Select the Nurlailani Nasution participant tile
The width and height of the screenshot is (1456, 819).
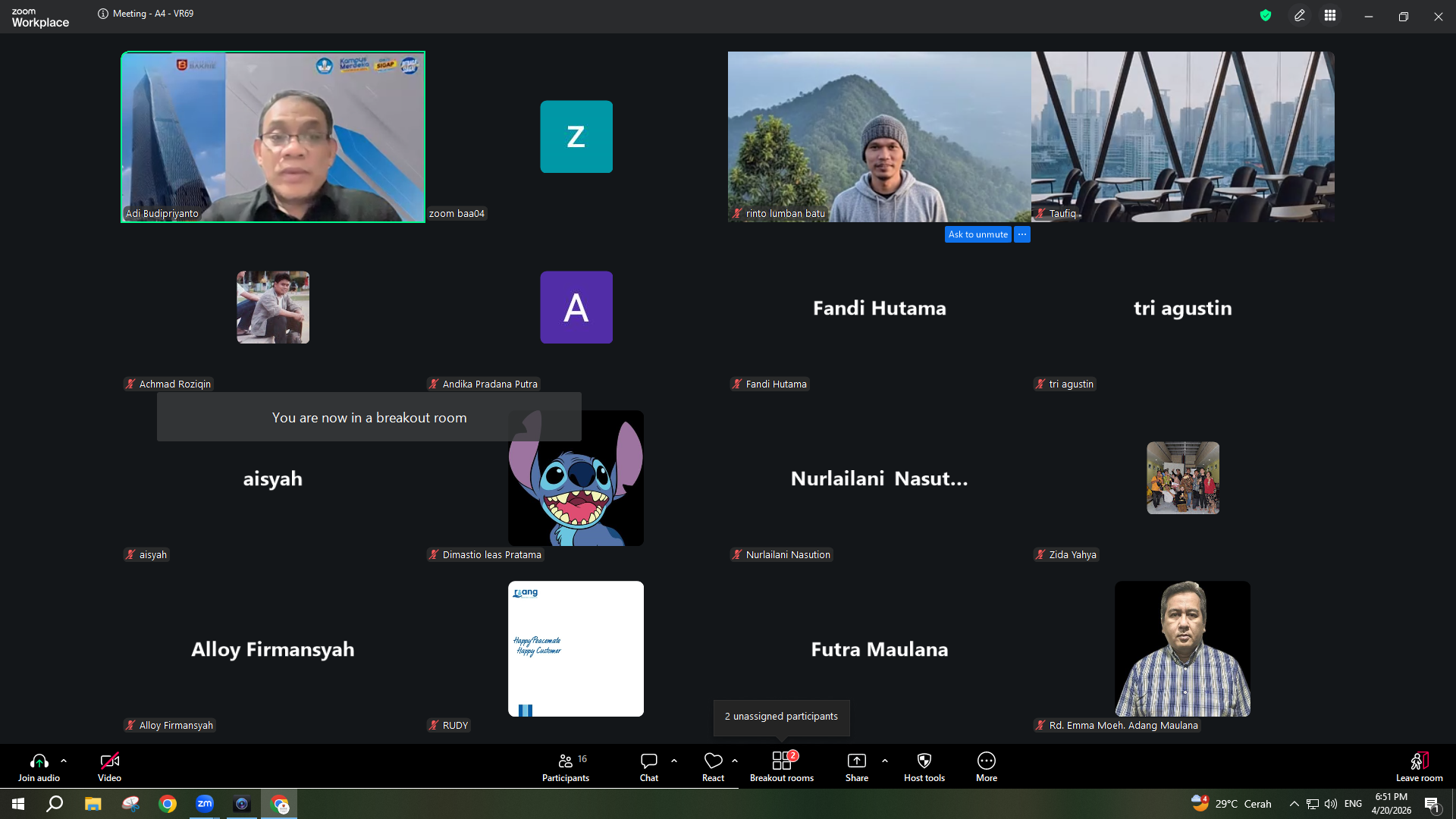point(880,479)
